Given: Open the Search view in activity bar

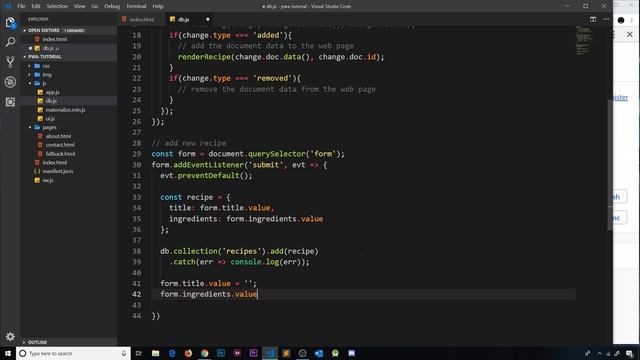Looking at the screenshot, I should (x=10, y=42).
